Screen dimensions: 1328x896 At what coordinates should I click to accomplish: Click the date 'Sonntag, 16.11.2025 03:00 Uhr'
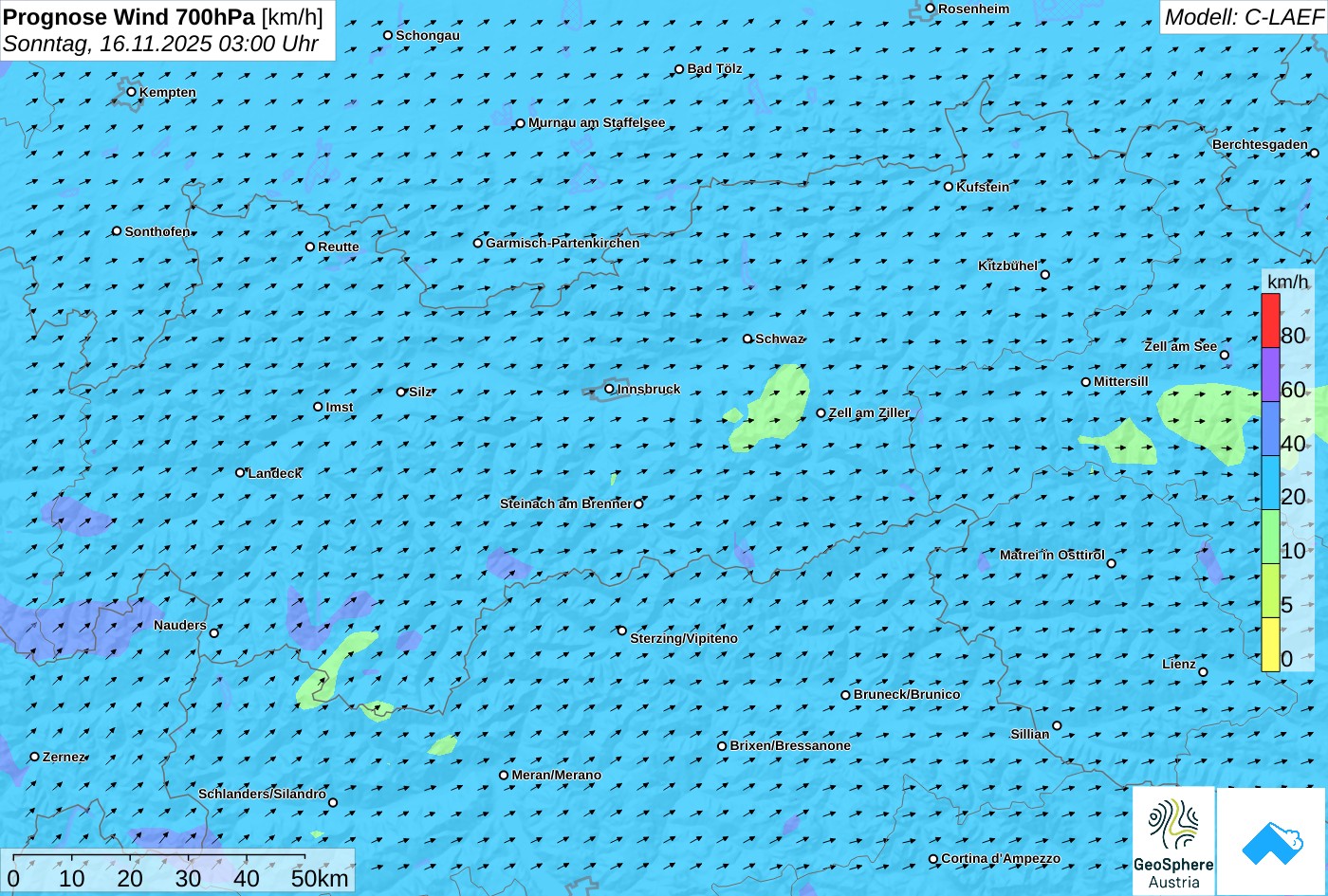[161, 44]
